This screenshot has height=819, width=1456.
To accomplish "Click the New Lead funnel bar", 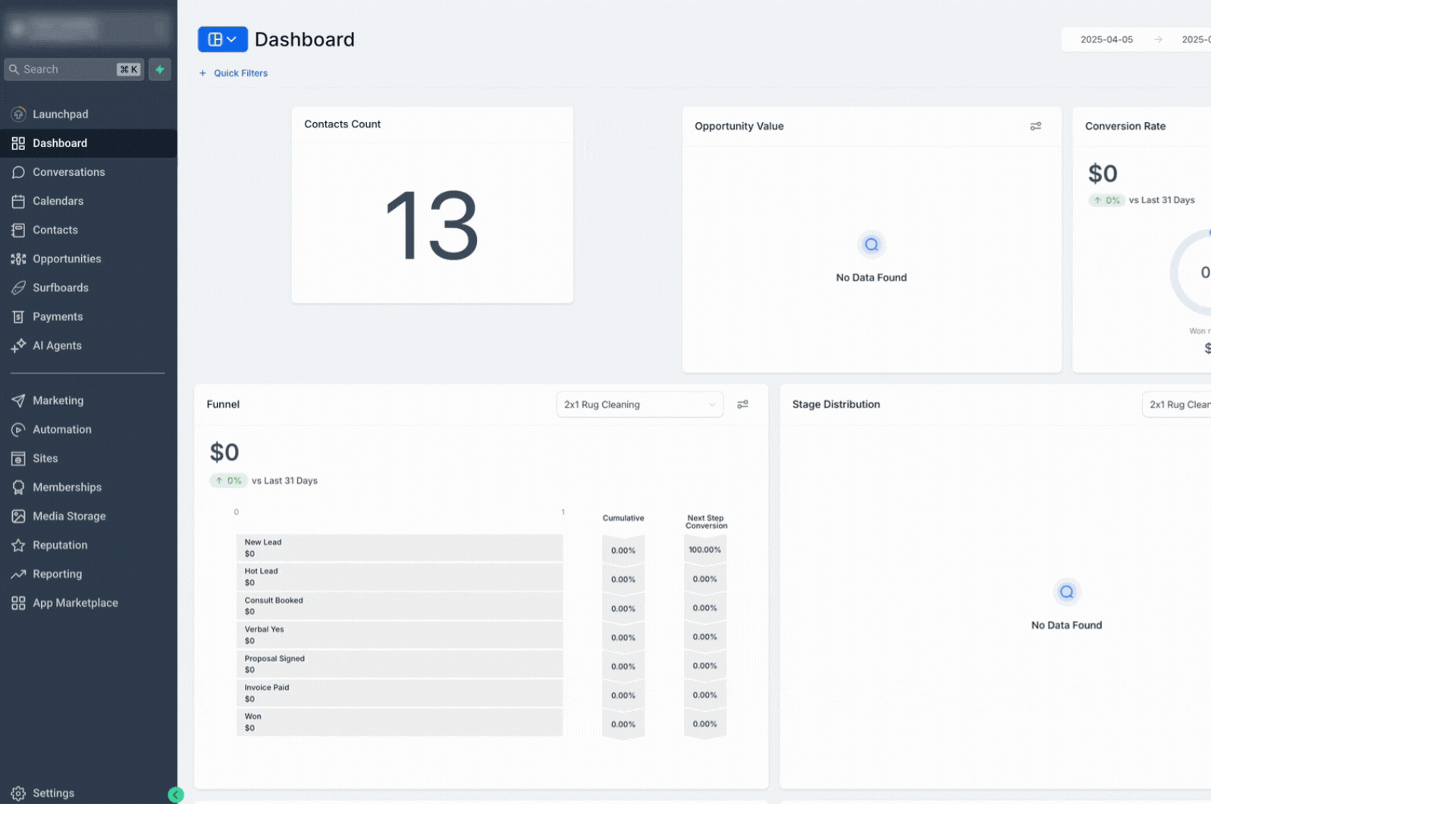I will (x=399, y=548).
